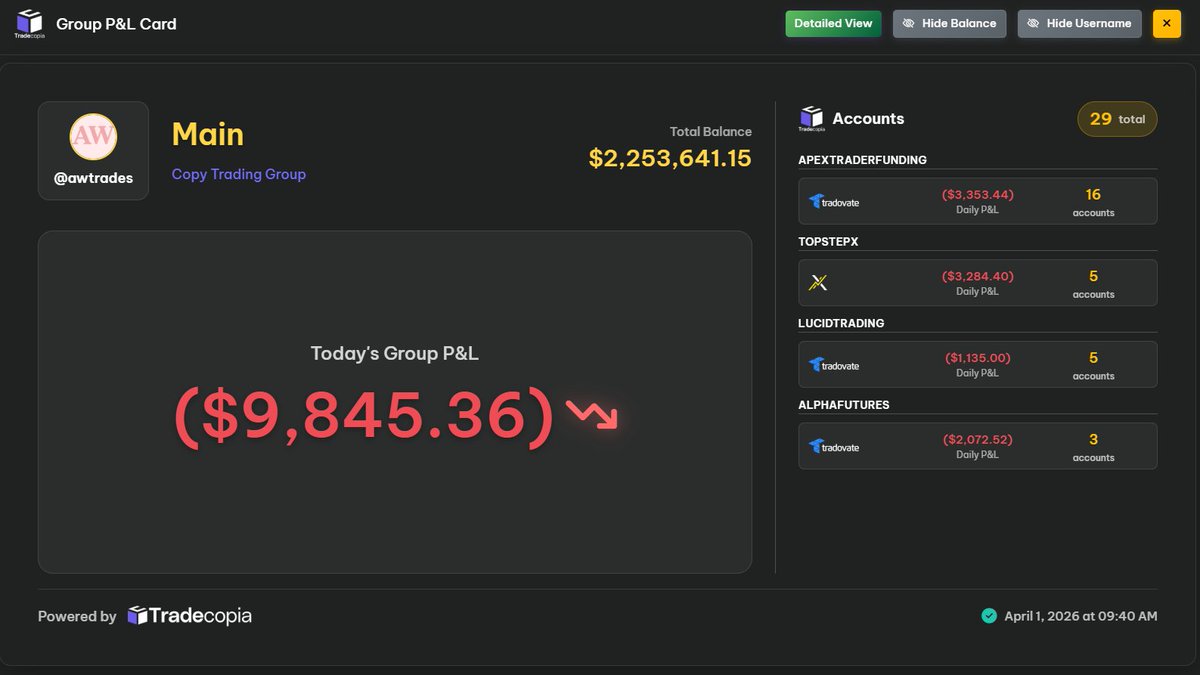Select ($3,353.44) daily P&L
Image resolution: width=1200 pixels, height=675 pixels.
[x=977, y=194]
